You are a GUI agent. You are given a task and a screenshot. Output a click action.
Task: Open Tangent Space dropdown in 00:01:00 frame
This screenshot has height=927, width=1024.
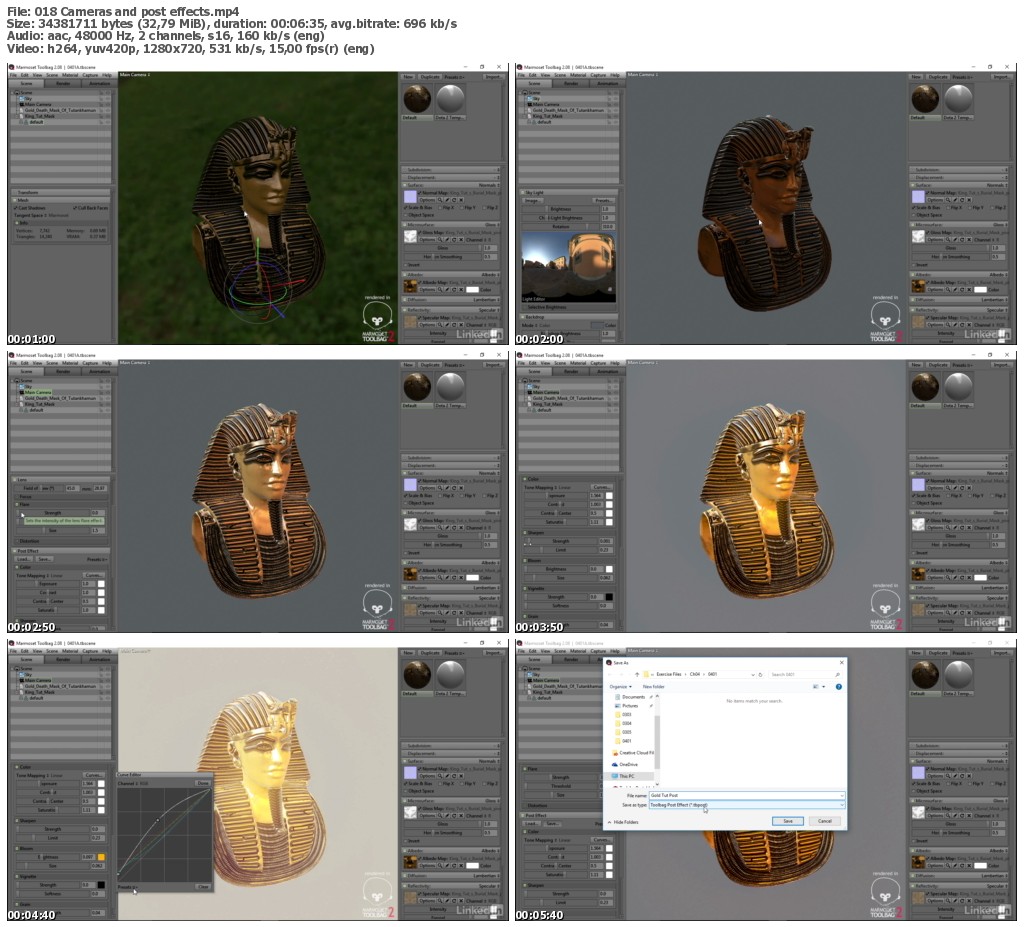click(40, 215)
